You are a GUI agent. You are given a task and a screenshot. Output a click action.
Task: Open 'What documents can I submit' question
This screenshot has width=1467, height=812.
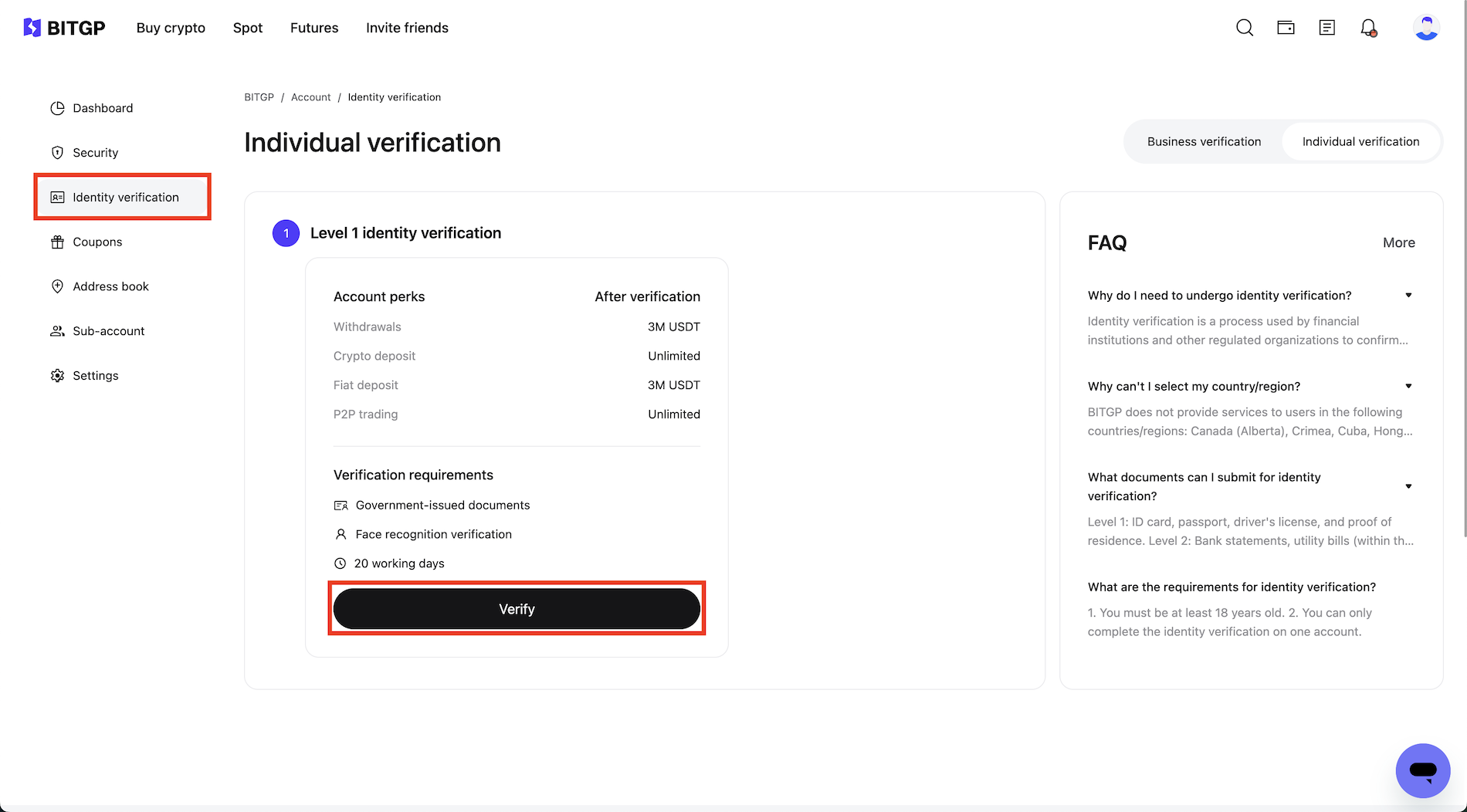[x=1204, y=487]
